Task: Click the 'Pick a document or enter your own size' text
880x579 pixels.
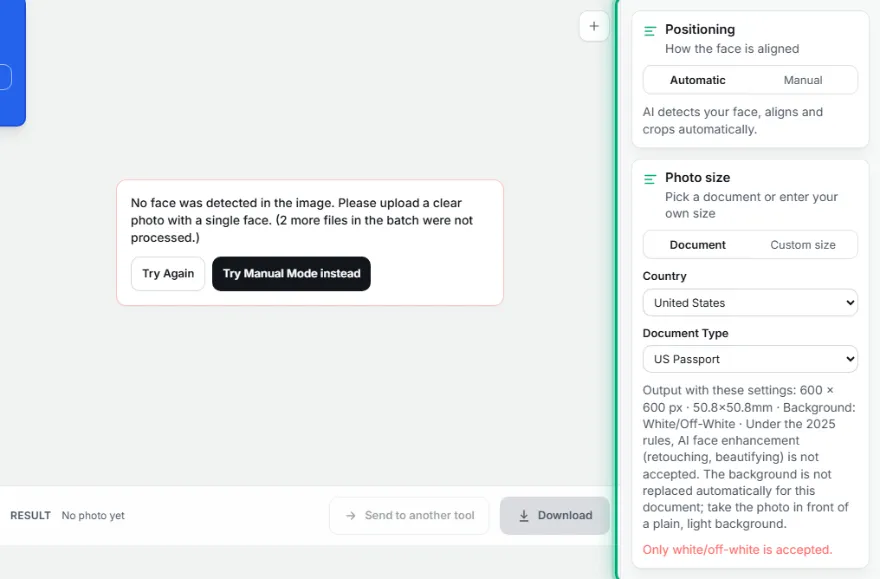Action: coord(751,205)
